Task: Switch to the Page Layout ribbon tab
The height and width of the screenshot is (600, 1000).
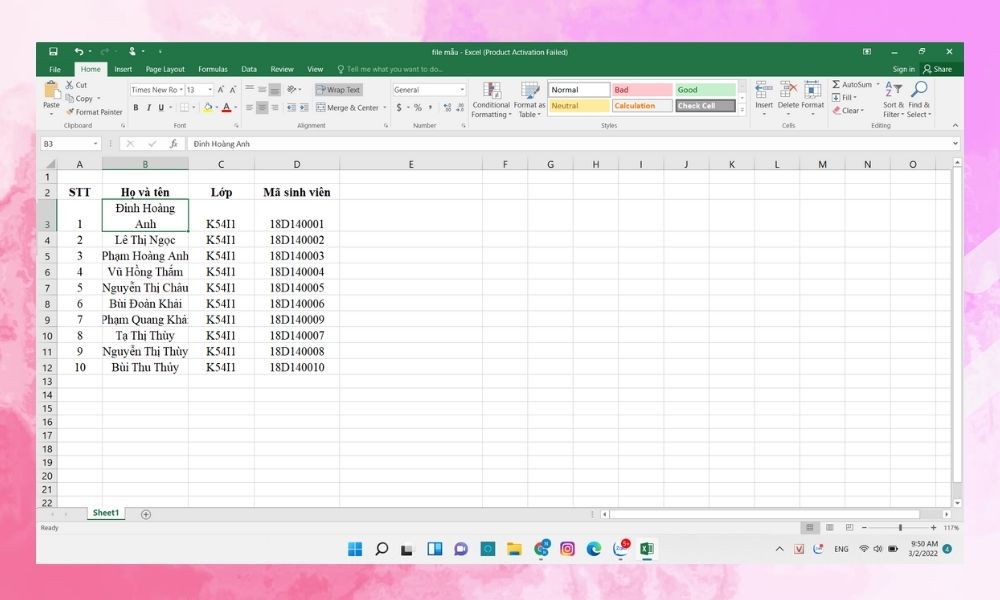Action: [x=165, y=69]
